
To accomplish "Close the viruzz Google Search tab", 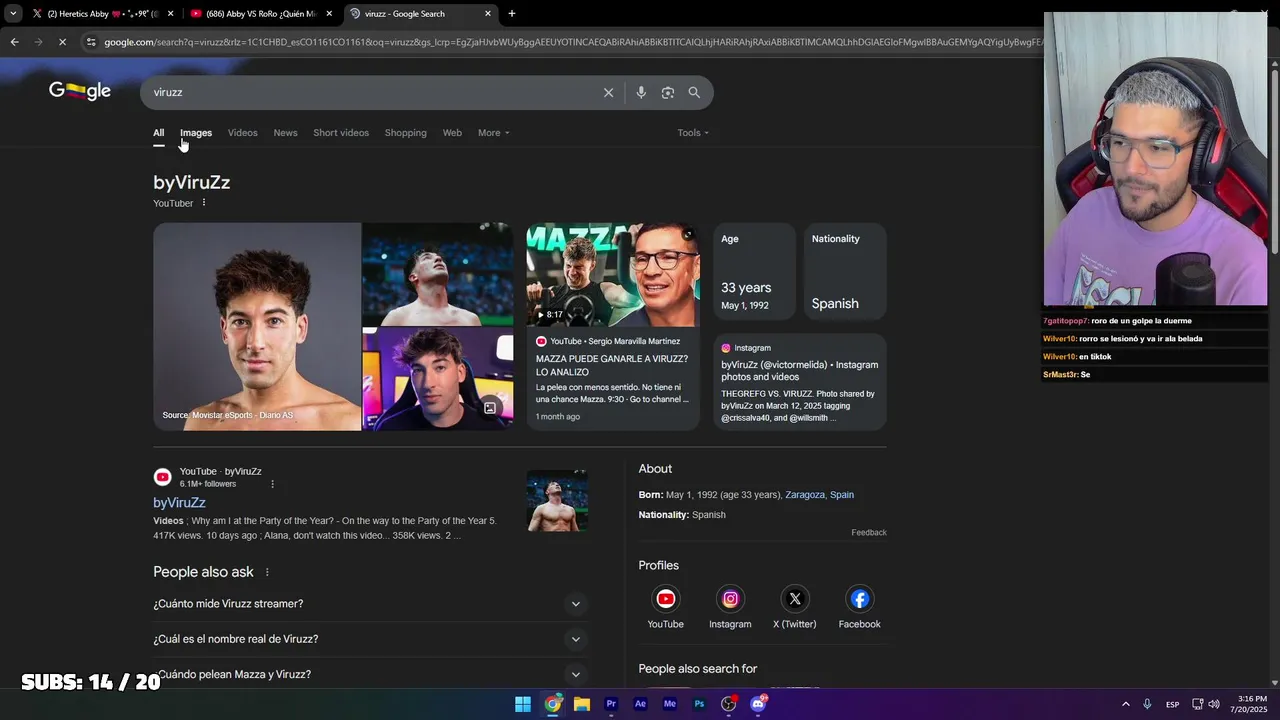I will point(488,14).
